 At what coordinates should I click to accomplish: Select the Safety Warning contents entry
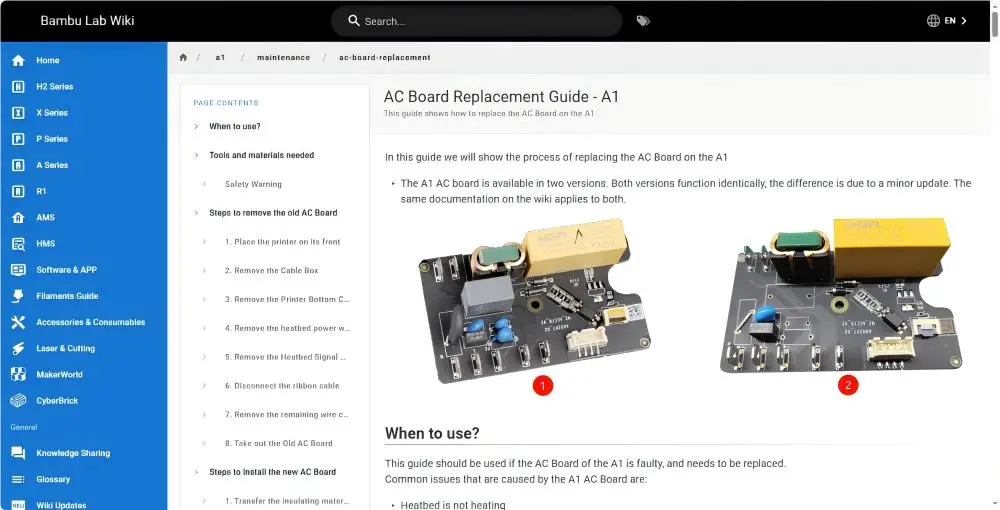(253, 184)
